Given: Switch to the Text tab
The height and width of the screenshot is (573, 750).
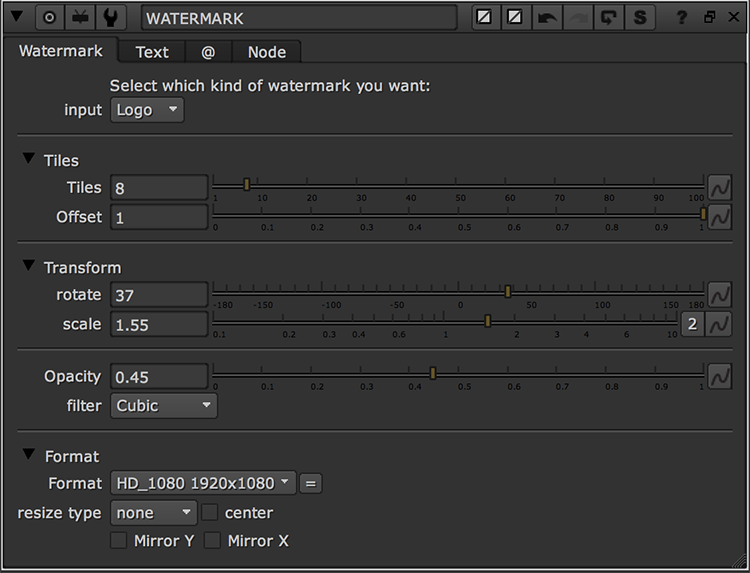Looking at the screenshot, I should (x=152, y=52).
